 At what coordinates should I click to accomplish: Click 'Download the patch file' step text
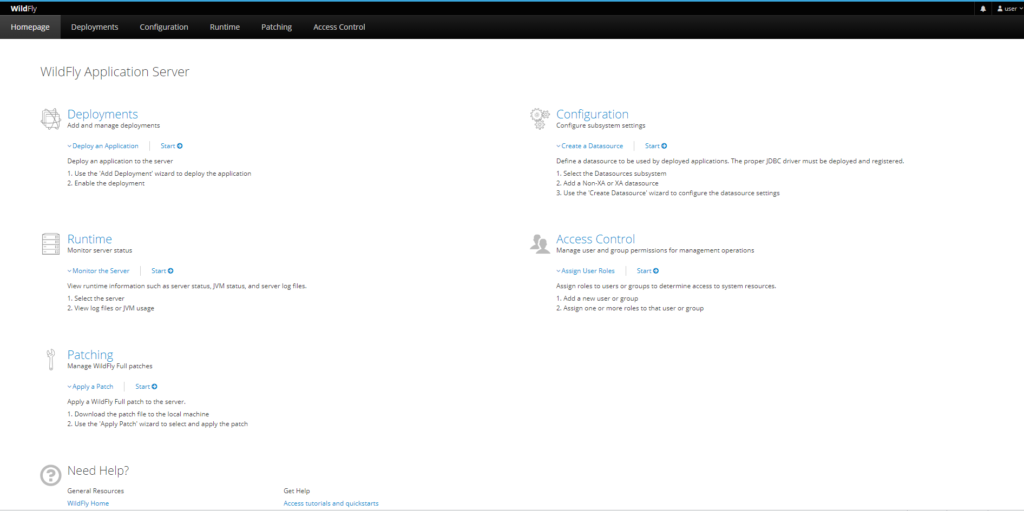138,414
